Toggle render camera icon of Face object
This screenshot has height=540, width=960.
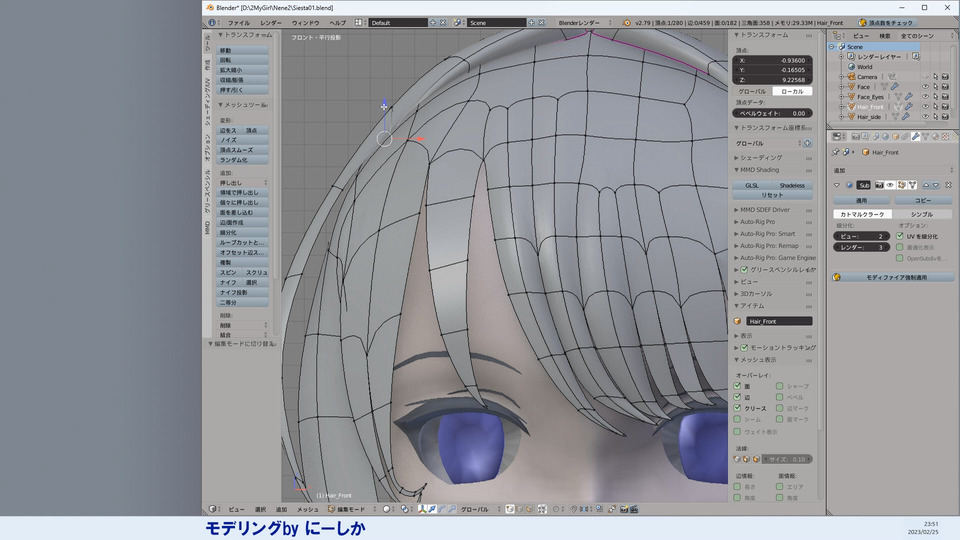(x=945, y=87)
